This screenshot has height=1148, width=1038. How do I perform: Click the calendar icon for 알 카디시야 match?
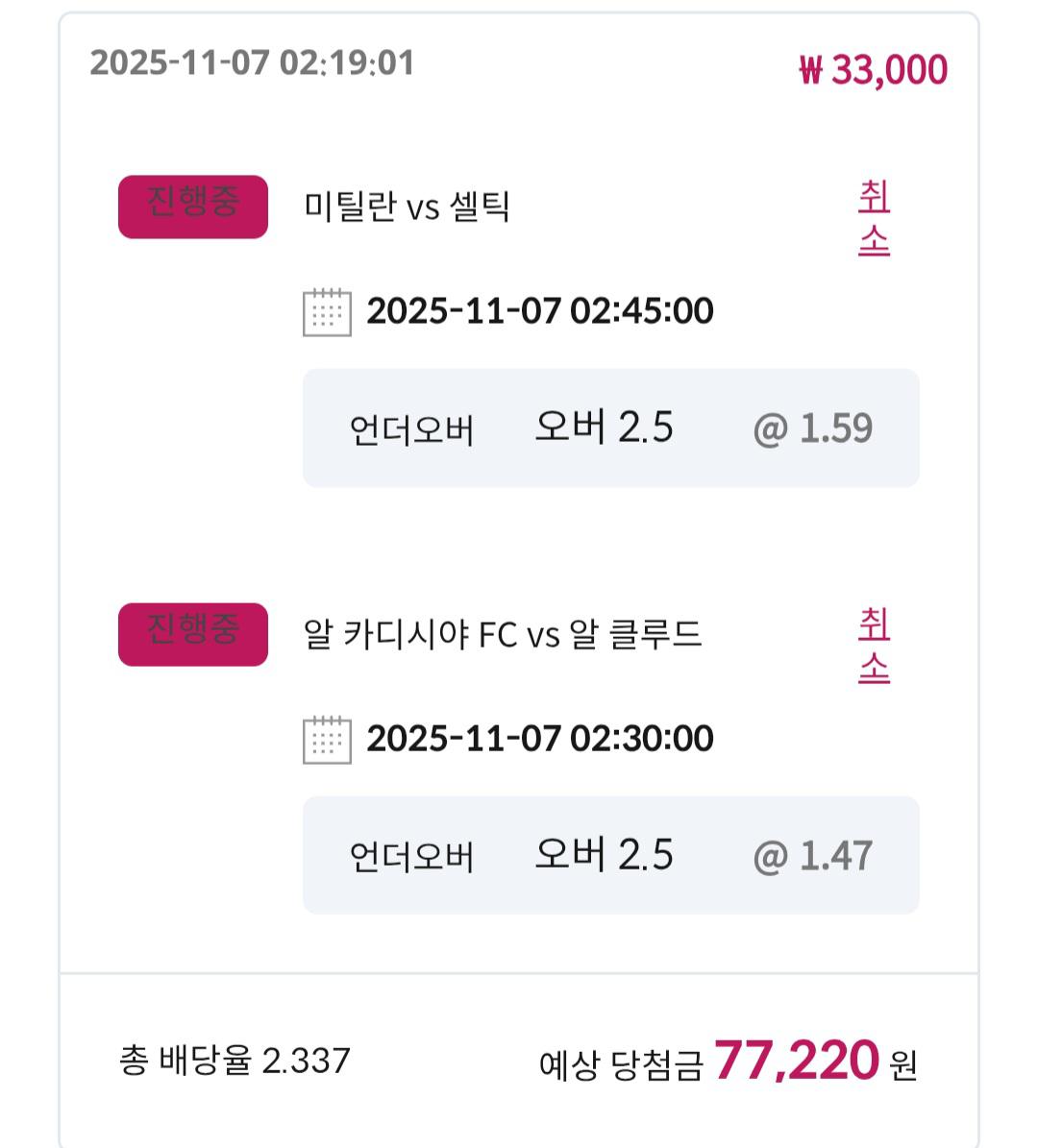click(x=327, y=739)
